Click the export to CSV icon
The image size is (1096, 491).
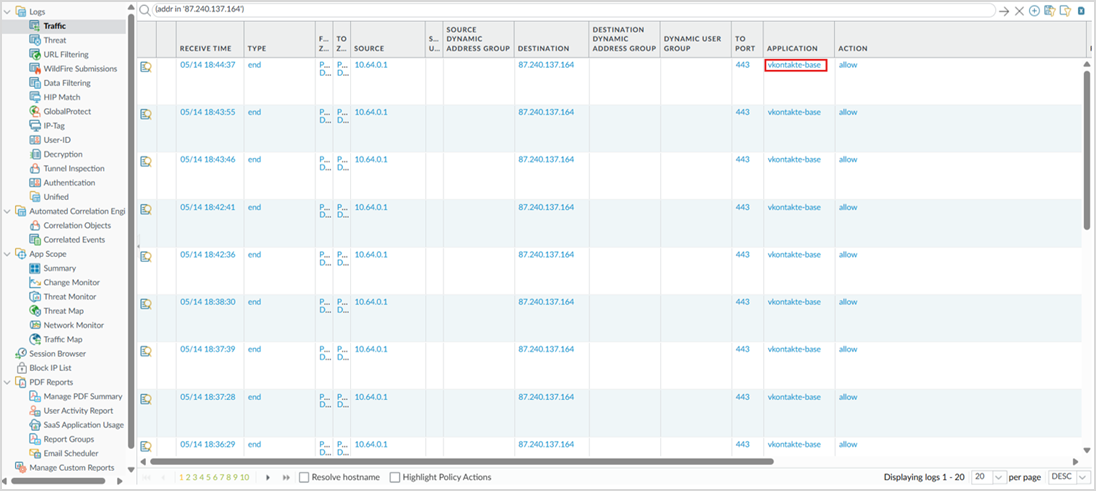click(x=1080, y=10)
